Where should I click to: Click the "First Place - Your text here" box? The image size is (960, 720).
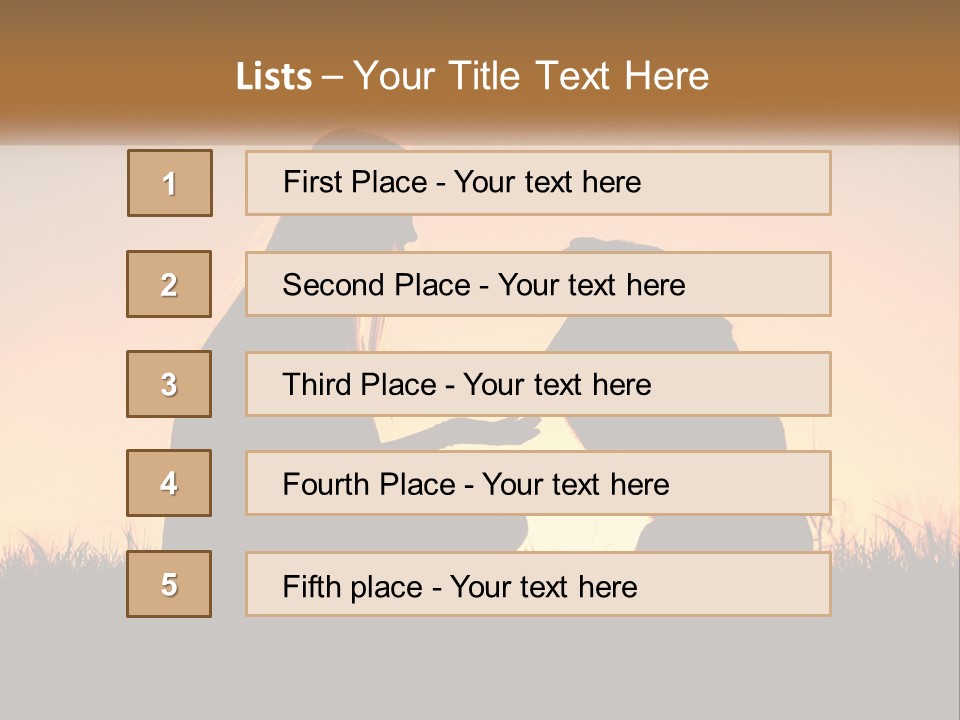538,183
